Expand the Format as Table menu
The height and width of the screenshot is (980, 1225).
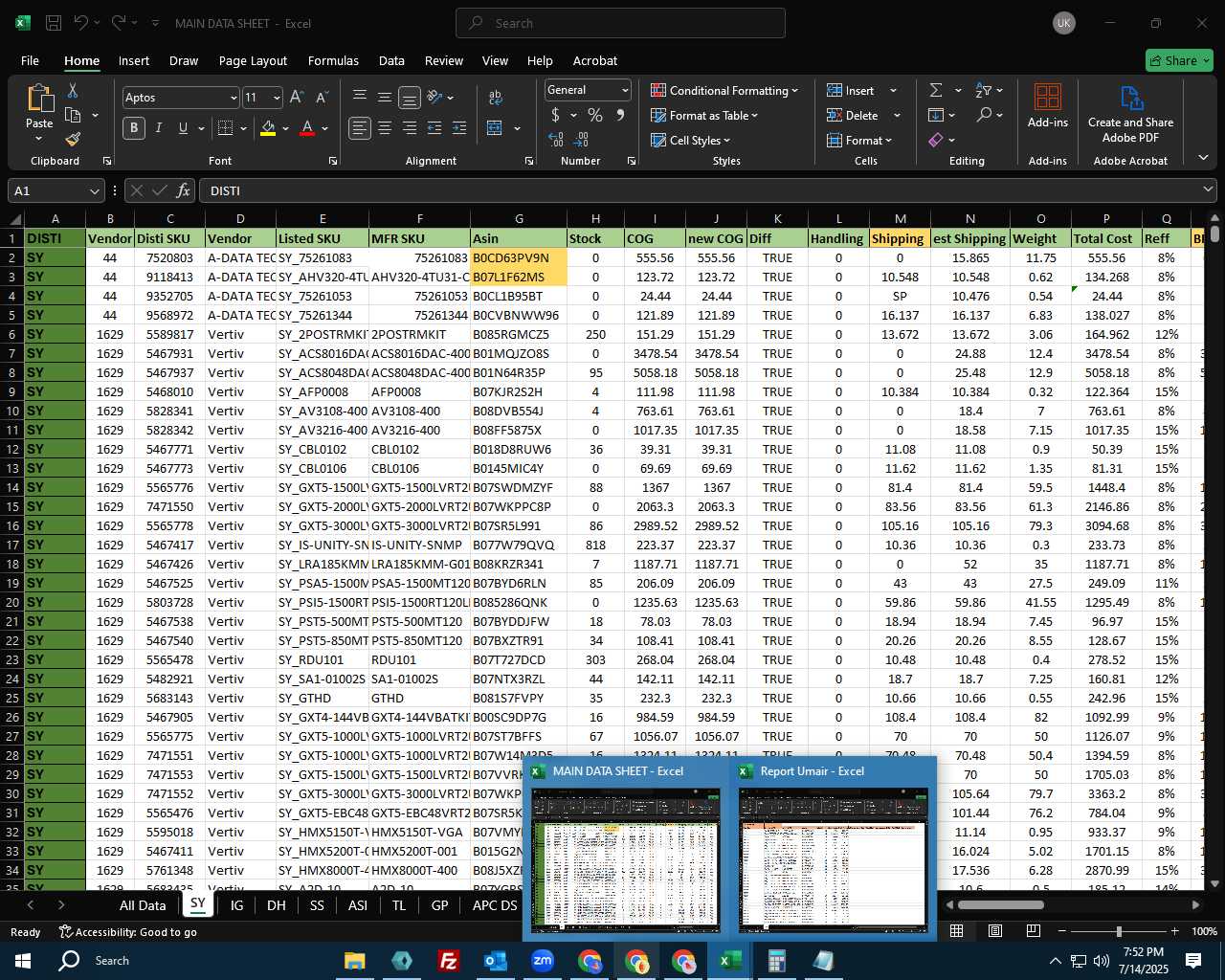click(704, 115)
